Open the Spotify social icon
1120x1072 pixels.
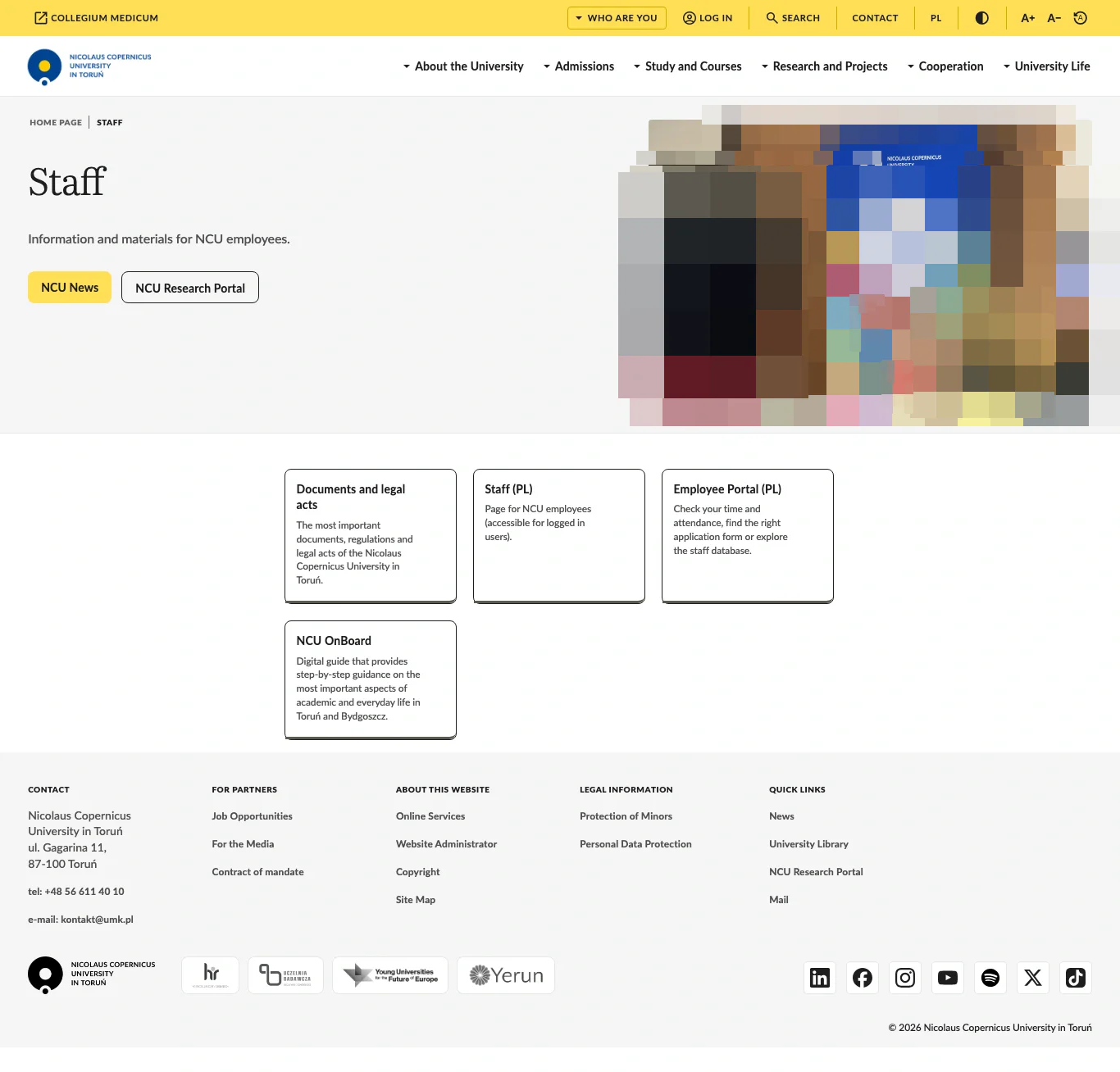pos(990,978)
